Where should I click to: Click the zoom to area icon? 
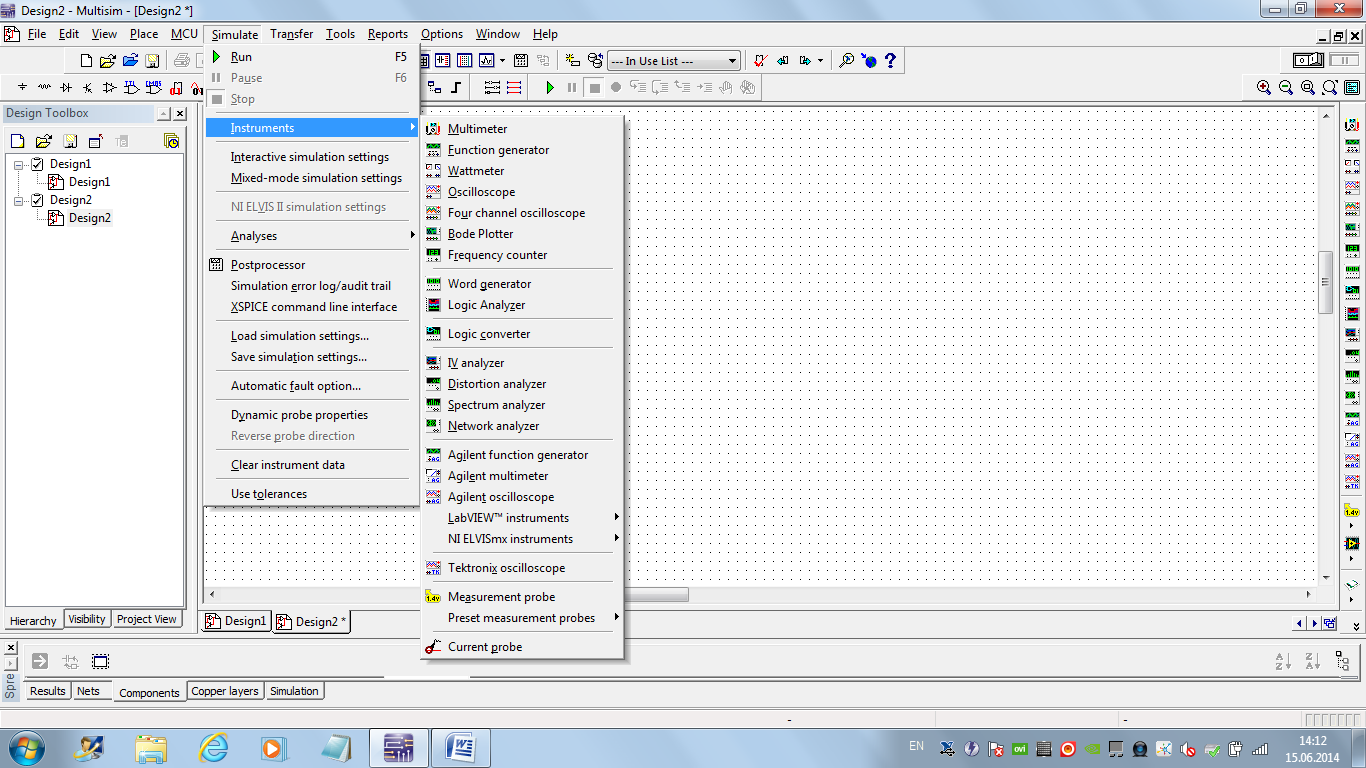click(1308, 88)
